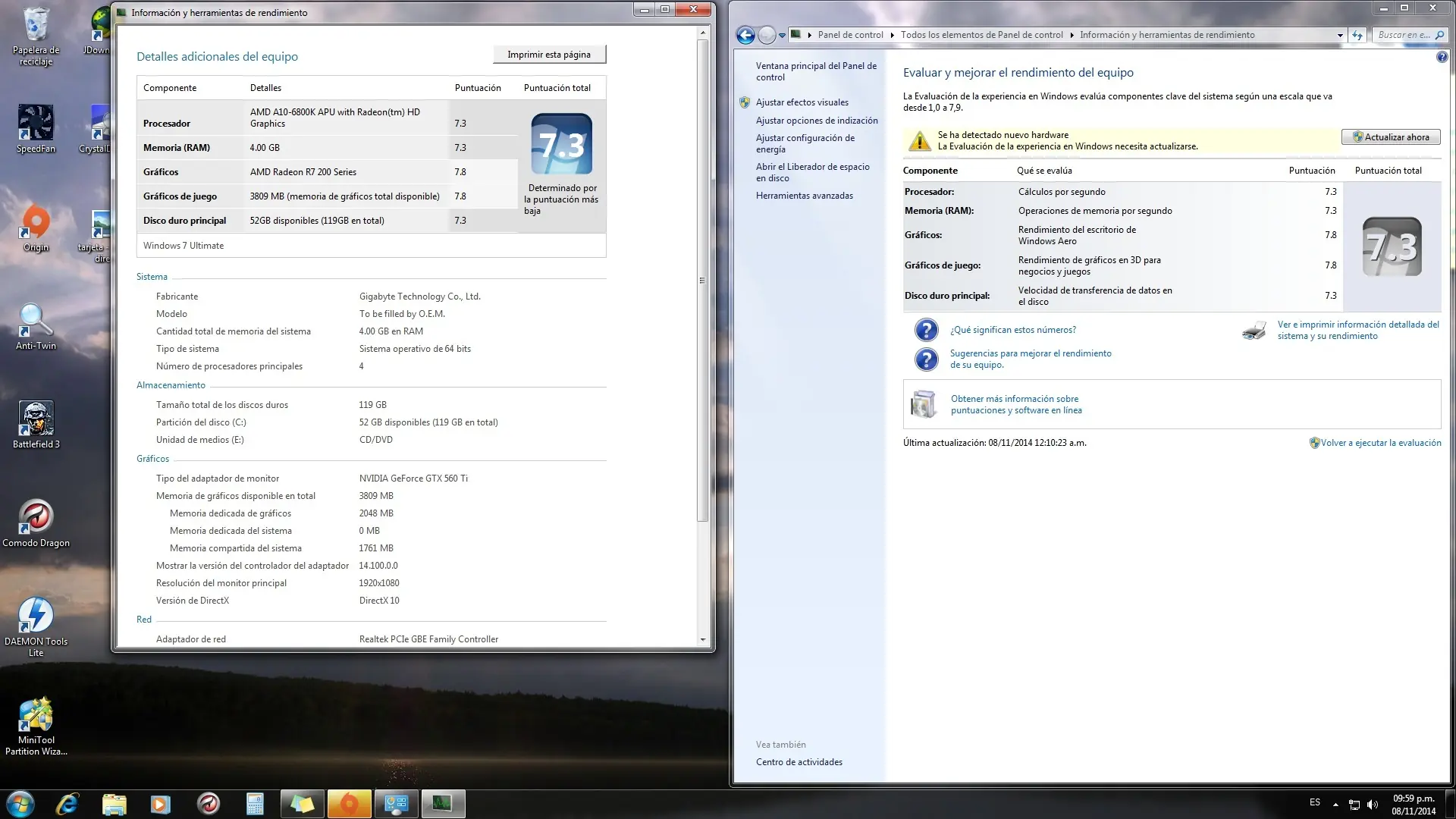Select Información y herramientas de rendimiento breadcrumb
The height and width of the screenshot is (819, 1456).
coord(1167,35)
